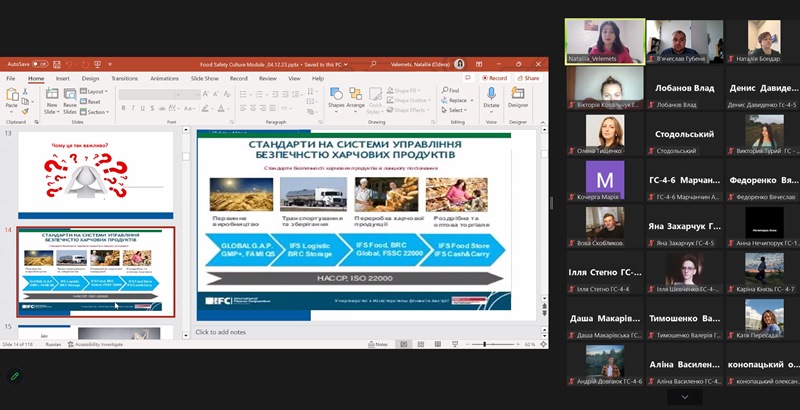Expand the Section dropdown

pyautogui.click(x=95, y=111)
